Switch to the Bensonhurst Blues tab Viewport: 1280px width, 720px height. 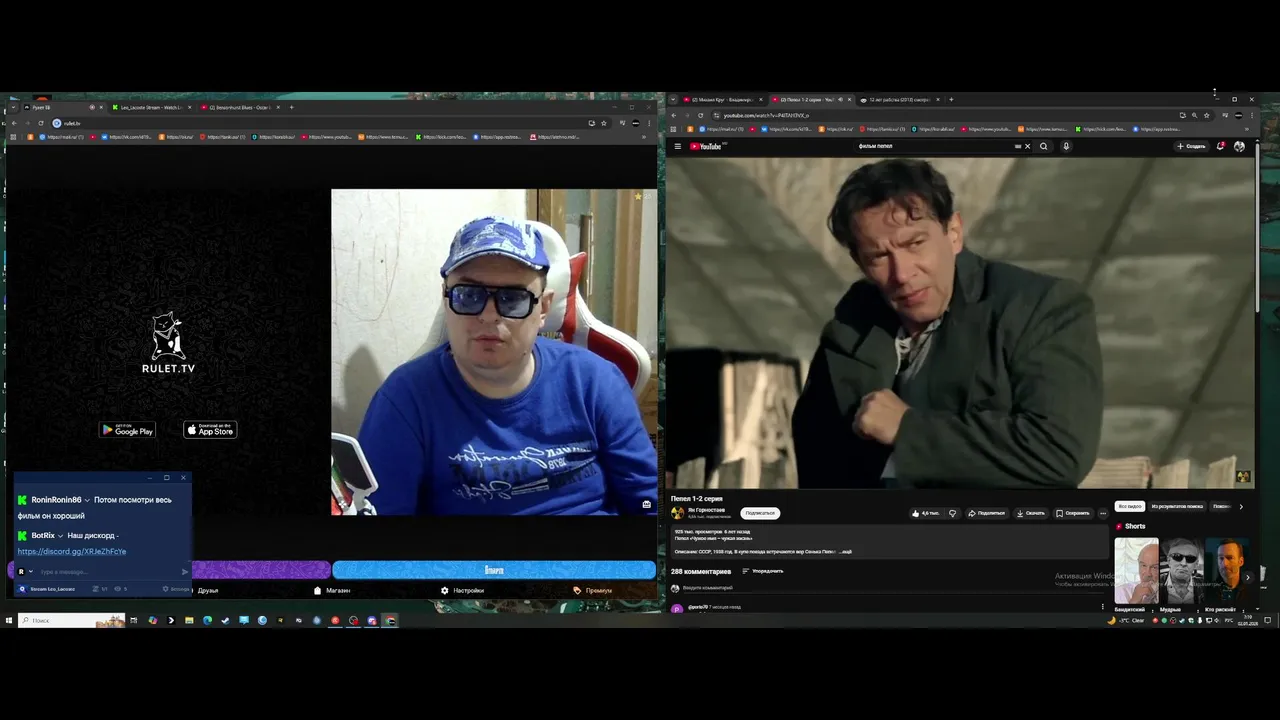tap(238, 107)
